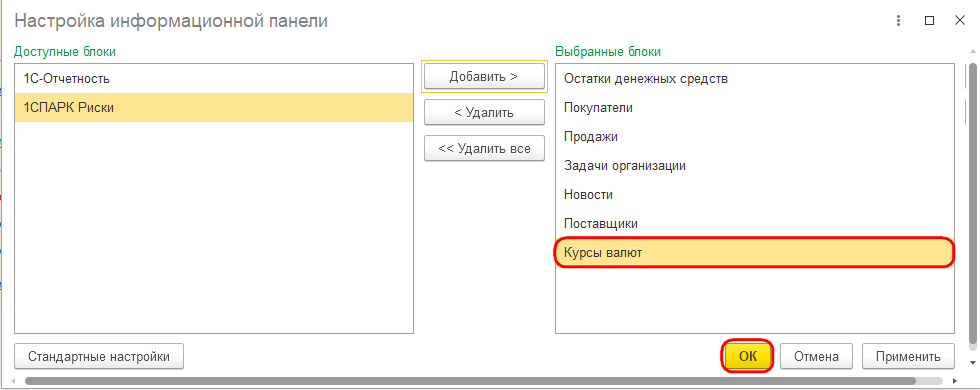
Task: Click the Добавить > button
Action: pos(484,77)
